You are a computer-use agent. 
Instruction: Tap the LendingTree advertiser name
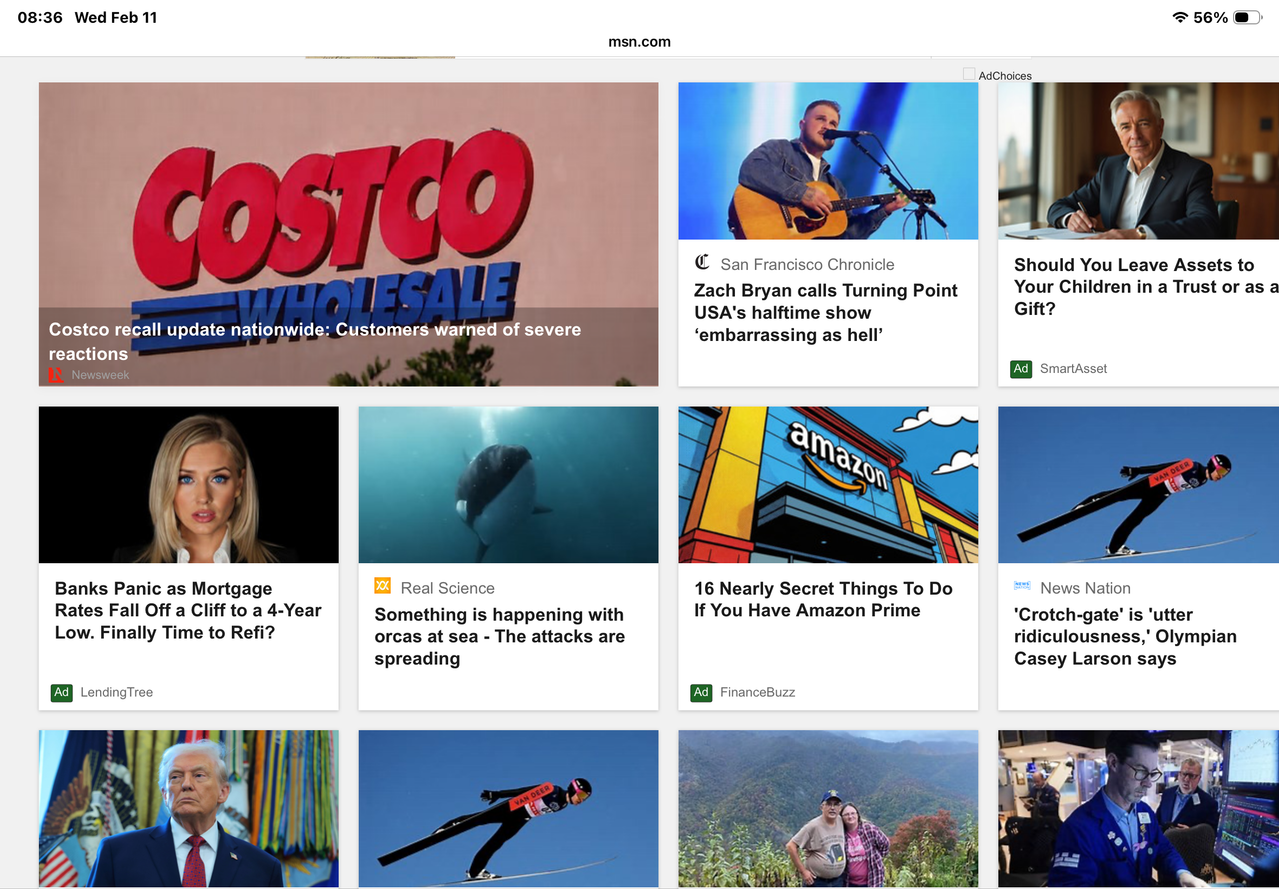coord(116,692)
